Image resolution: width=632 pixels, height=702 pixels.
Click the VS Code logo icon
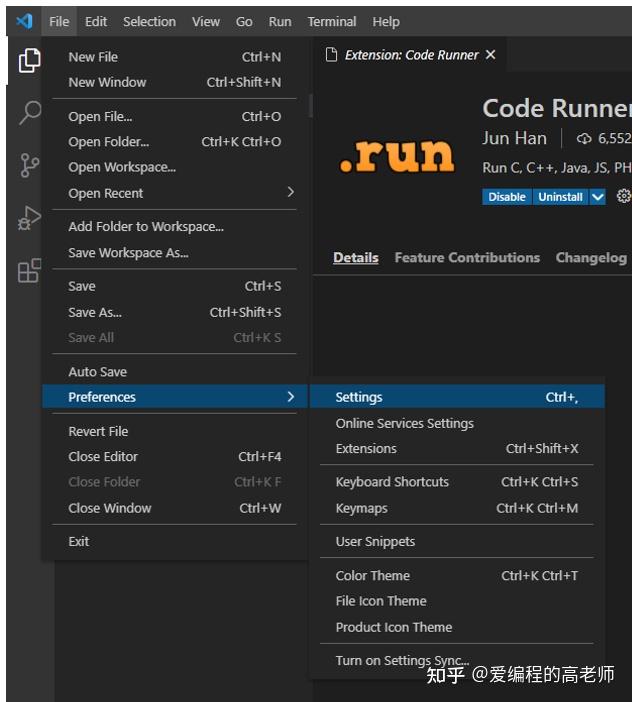click(24, 21)
